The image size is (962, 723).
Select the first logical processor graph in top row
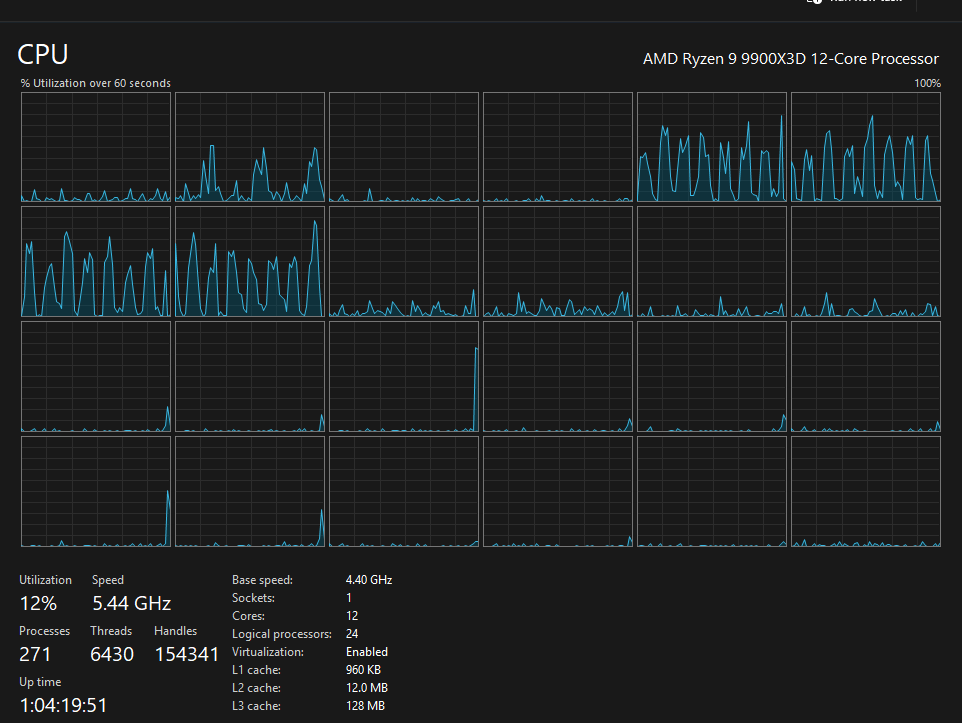point(96,147)
